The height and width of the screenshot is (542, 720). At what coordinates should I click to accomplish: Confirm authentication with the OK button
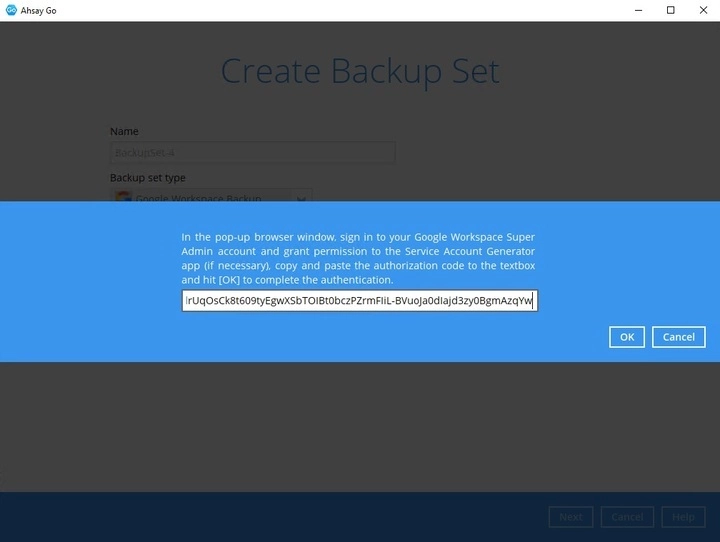click(x=627, y=337)
